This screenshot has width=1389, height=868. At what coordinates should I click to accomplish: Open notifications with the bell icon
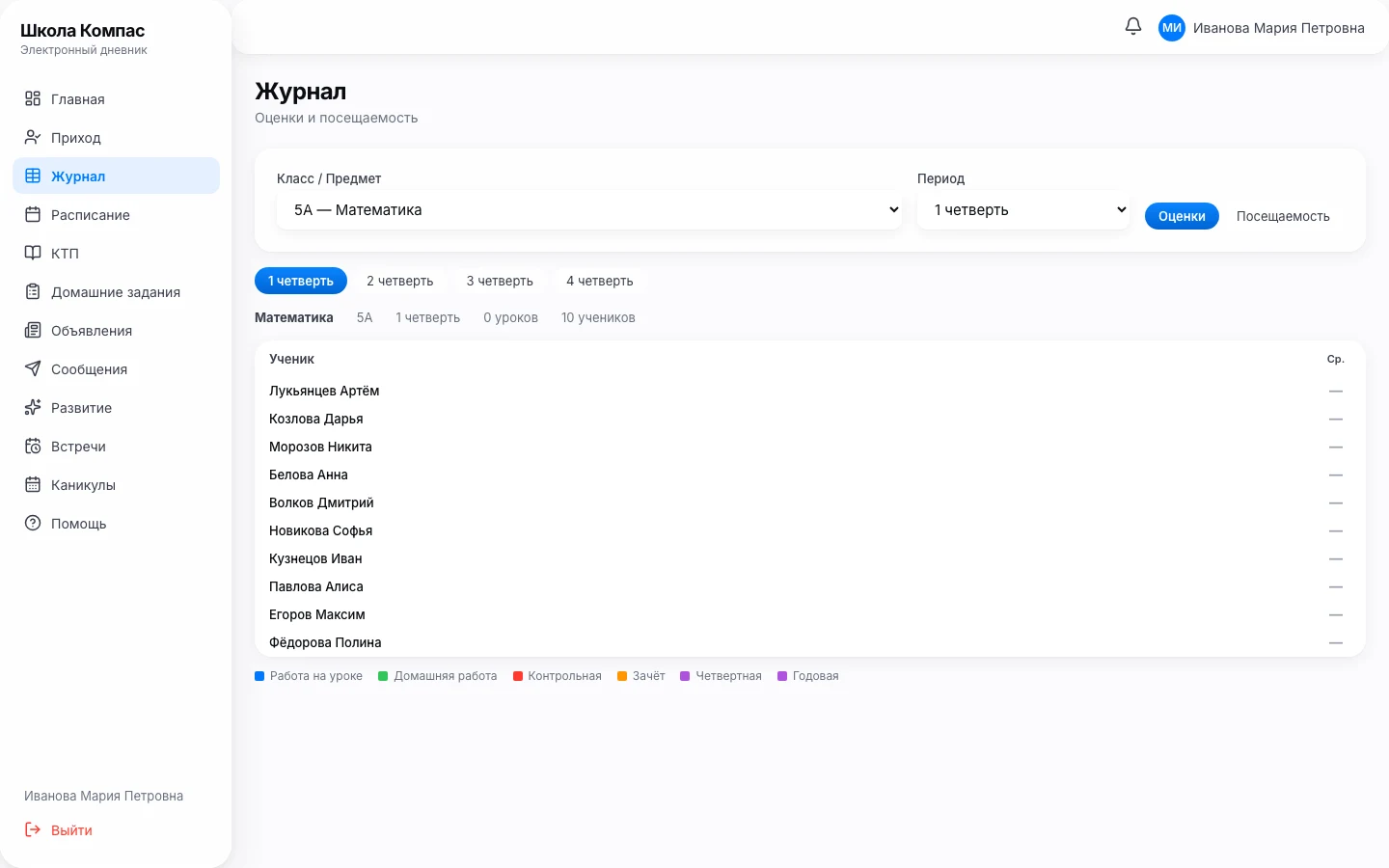click(1133, 27)
